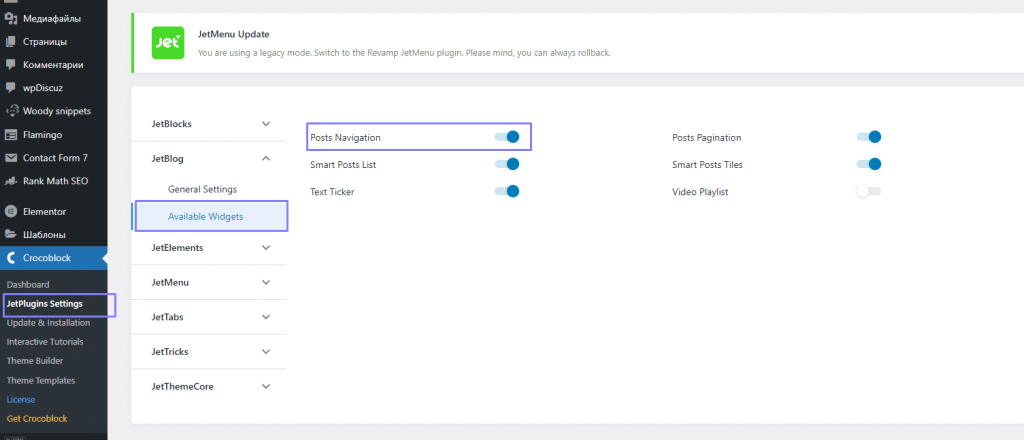Expand the JetElements section chevron
This screenshot has height=440, width=1024.
tap(266, 247)
